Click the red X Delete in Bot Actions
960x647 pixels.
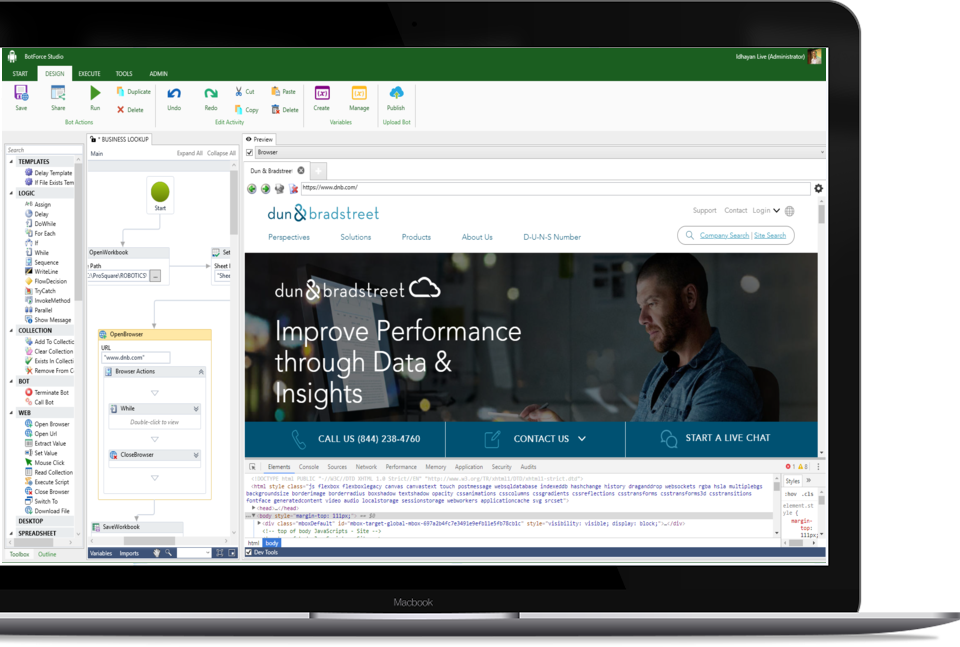click(121, 110)
